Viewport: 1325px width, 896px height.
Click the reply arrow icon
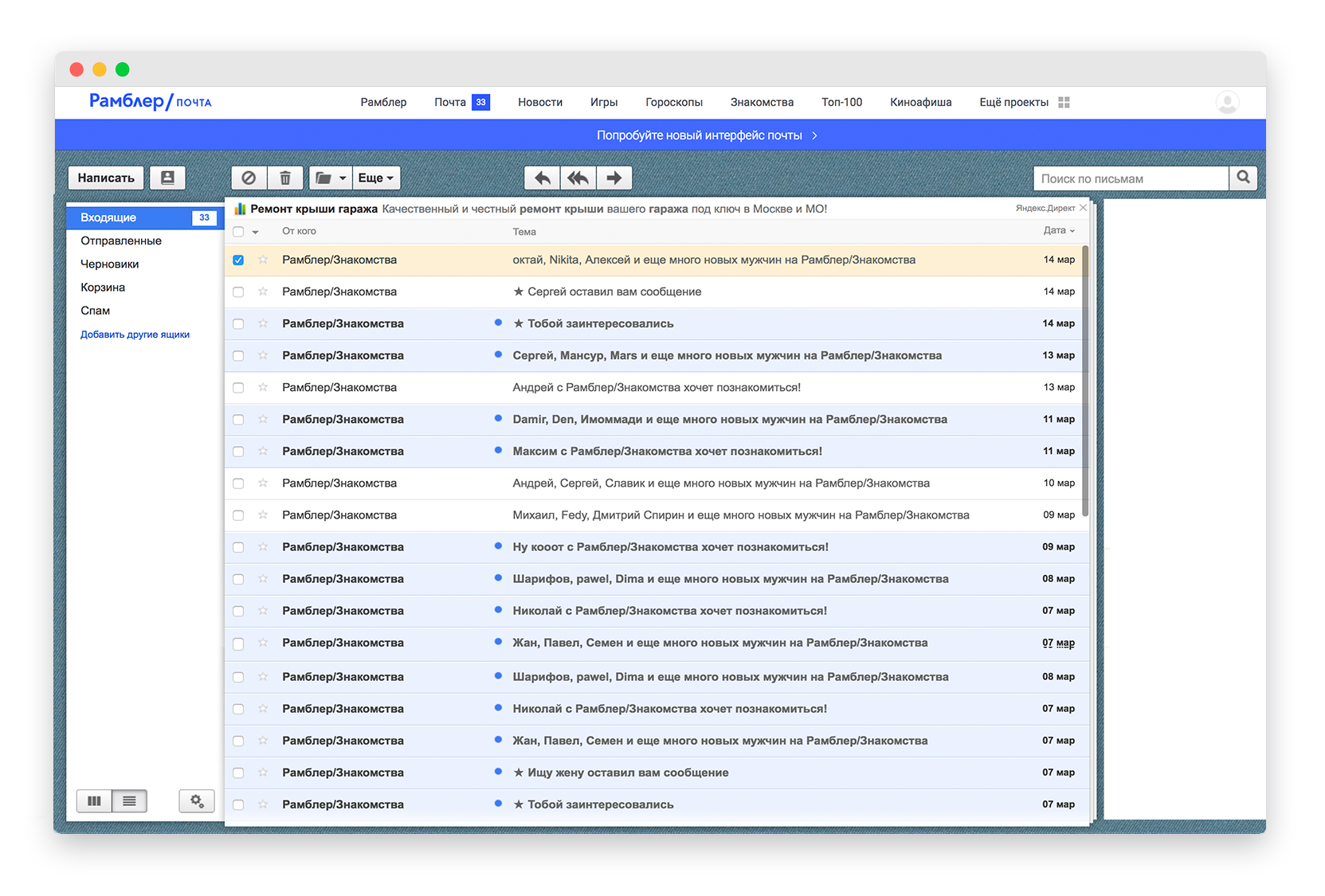tap(542, 178)
